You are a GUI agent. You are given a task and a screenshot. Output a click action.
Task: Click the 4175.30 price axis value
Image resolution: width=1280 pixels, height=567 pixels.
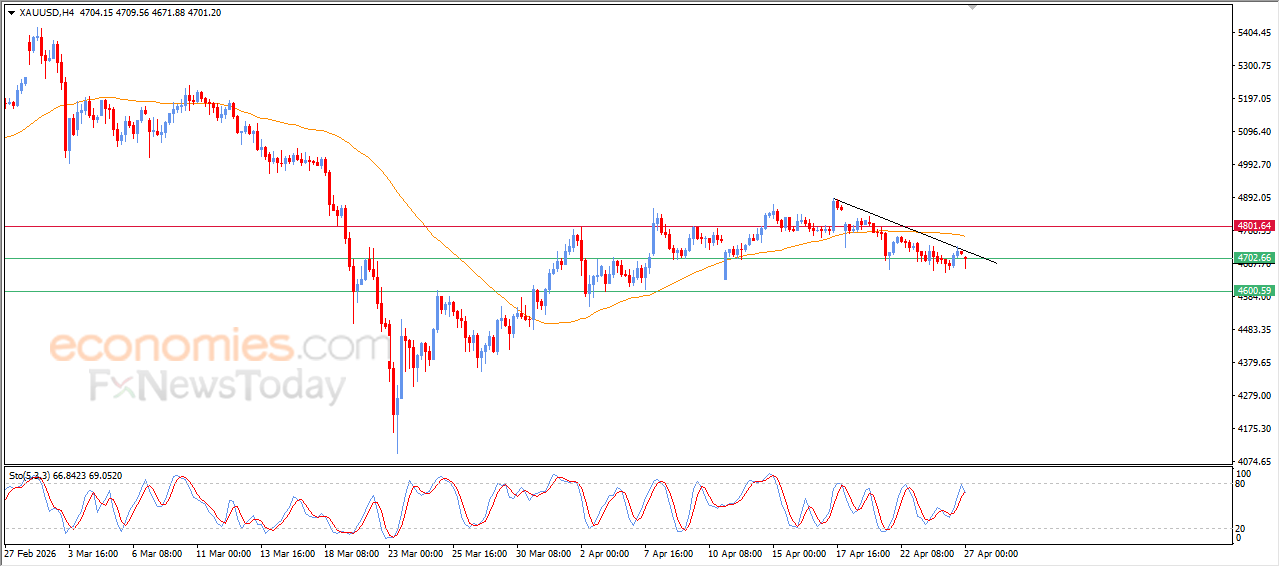tap(1255, 429)
